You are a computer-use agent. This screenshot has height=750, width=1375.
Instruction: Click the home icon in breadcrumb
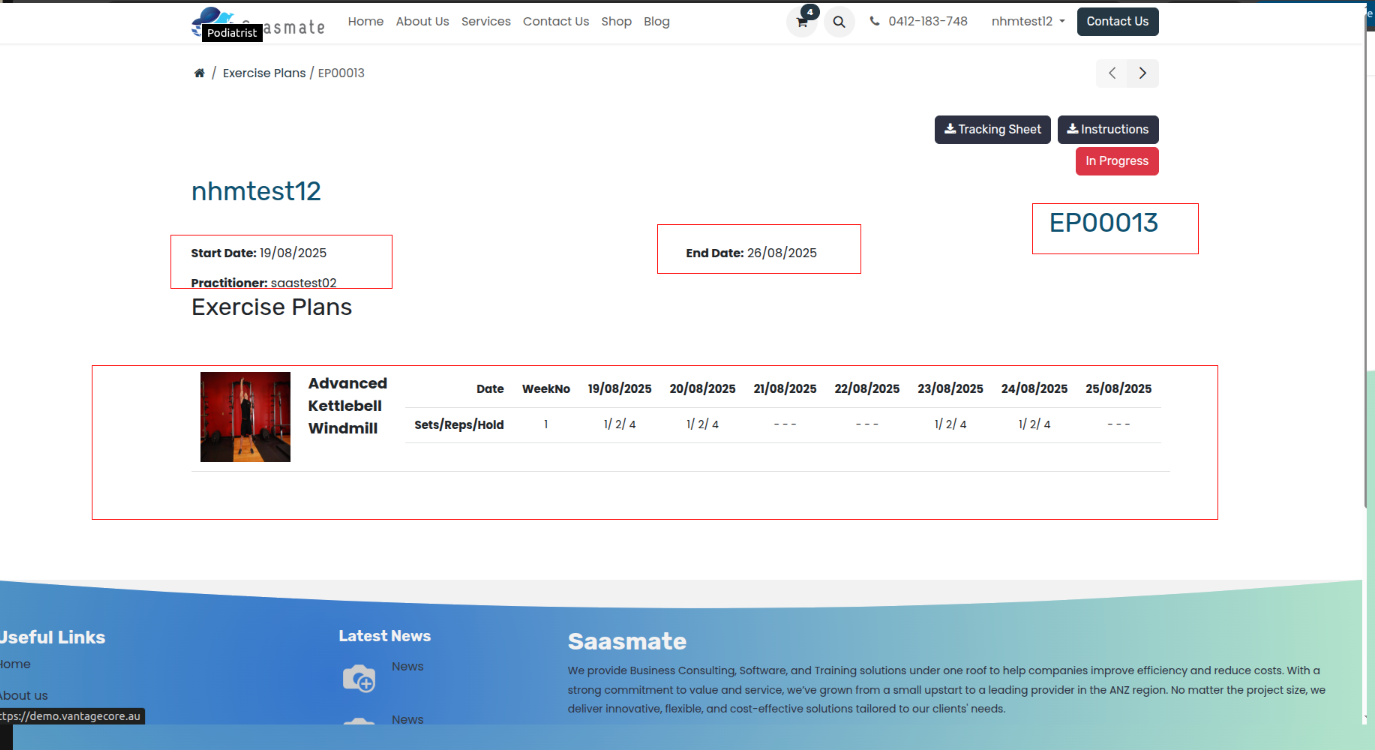point(199,73)
